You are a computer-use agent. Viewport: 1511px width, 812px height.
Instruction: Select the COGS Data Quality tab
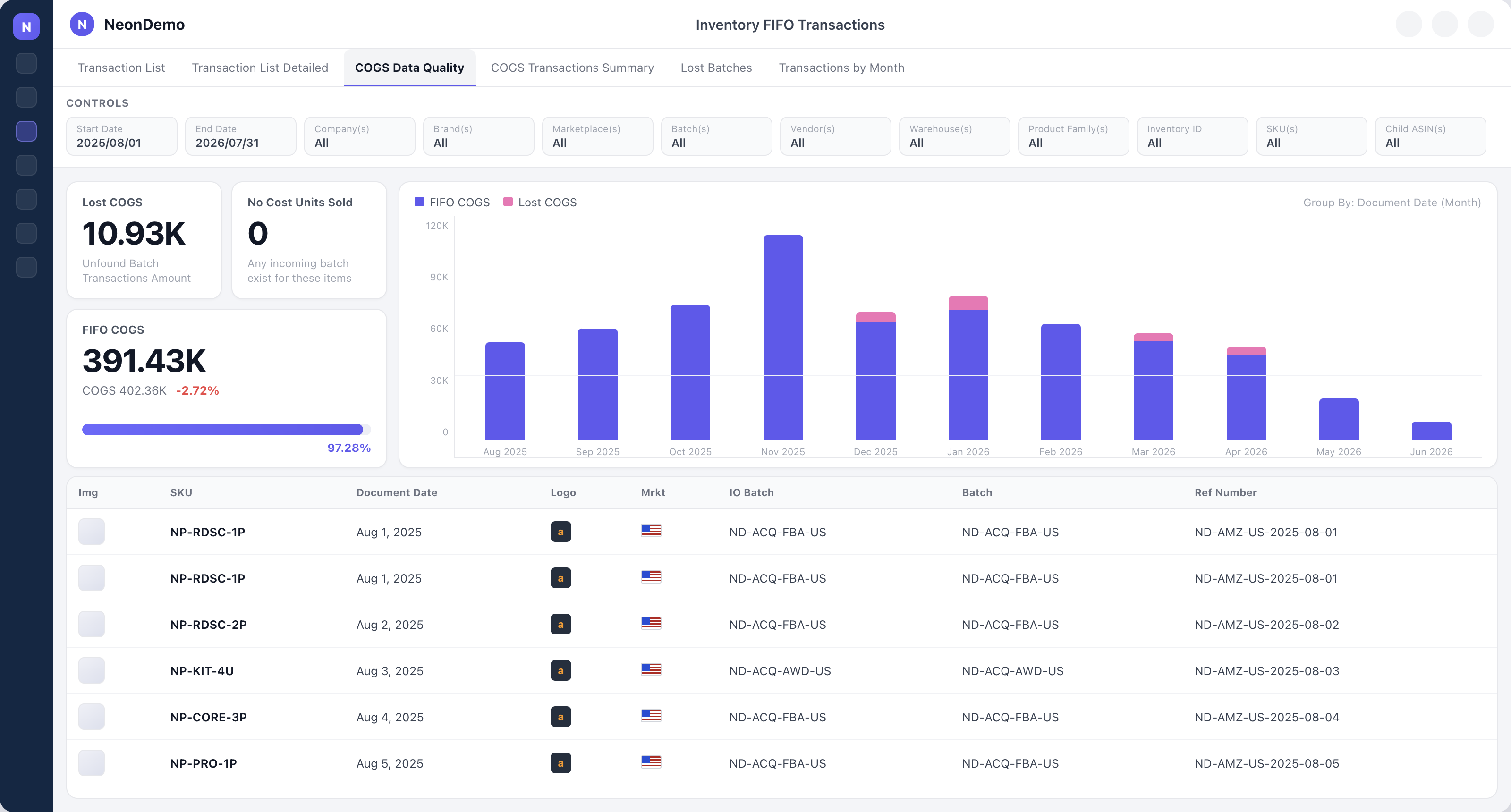pos(409,68)
